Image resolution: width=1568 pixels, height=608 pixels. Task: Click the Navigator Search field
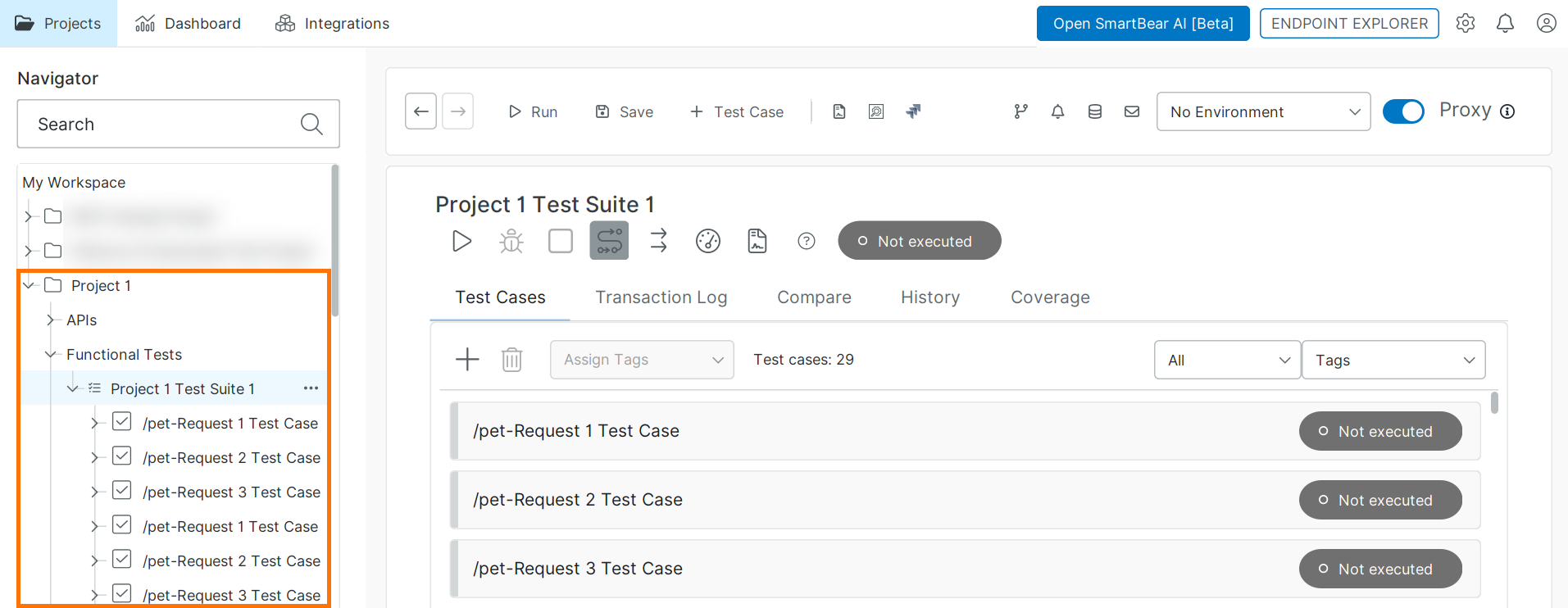179,124
